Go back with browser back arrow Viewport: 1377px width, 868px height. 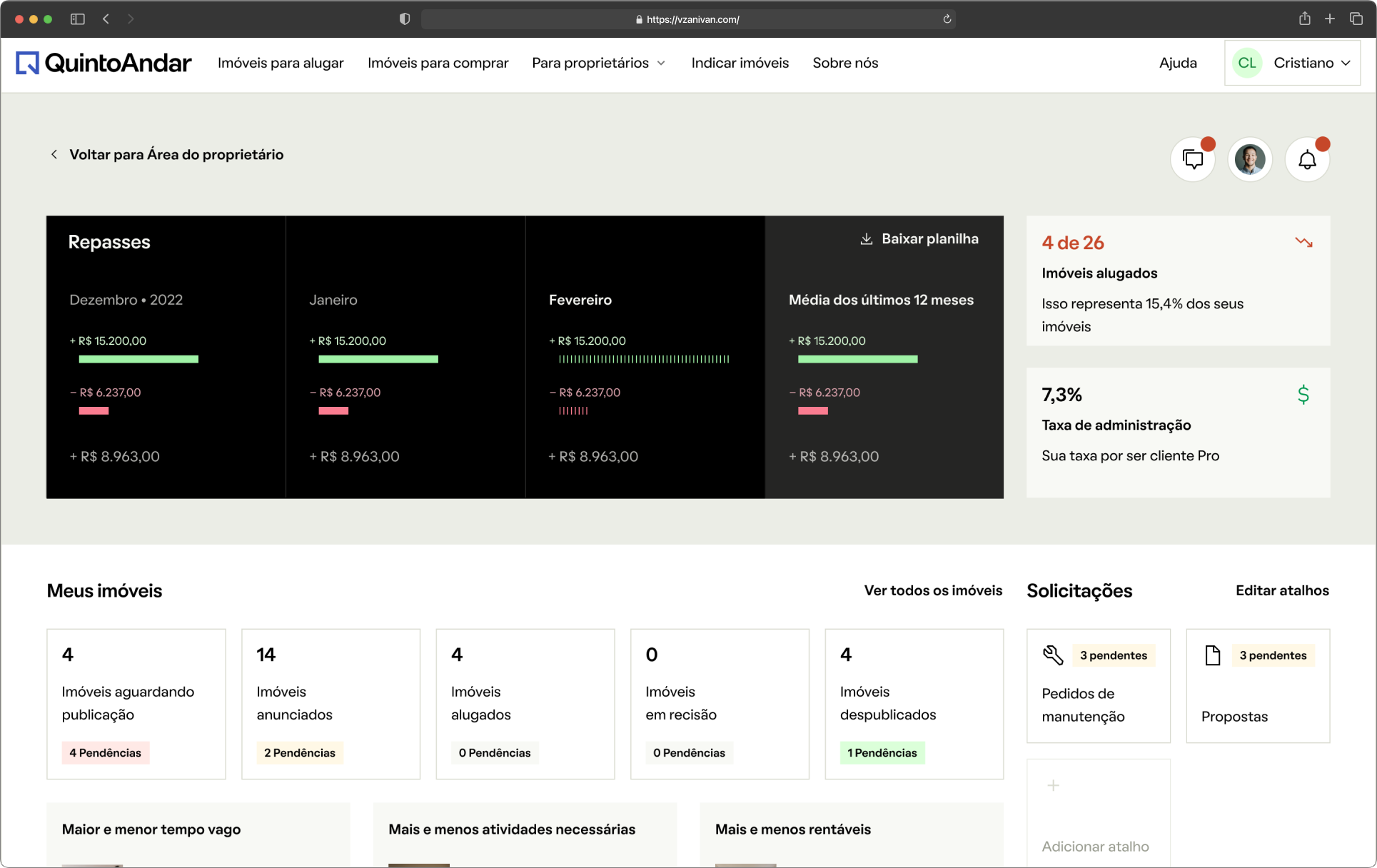coord(106,19)
